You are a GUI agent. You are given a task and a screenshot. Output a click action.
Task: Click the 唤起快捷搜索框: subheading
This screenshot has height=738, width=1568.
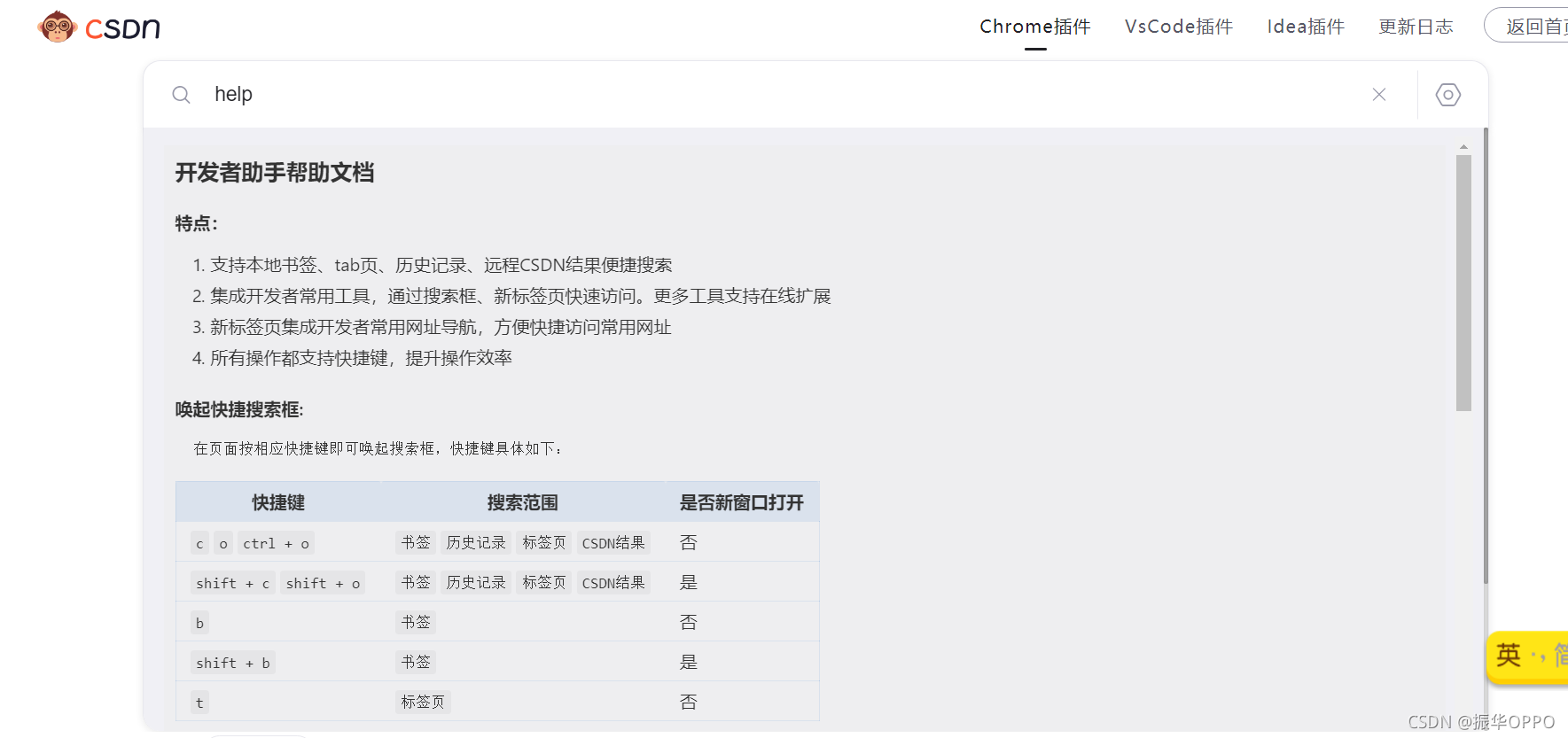click(239, 409)
